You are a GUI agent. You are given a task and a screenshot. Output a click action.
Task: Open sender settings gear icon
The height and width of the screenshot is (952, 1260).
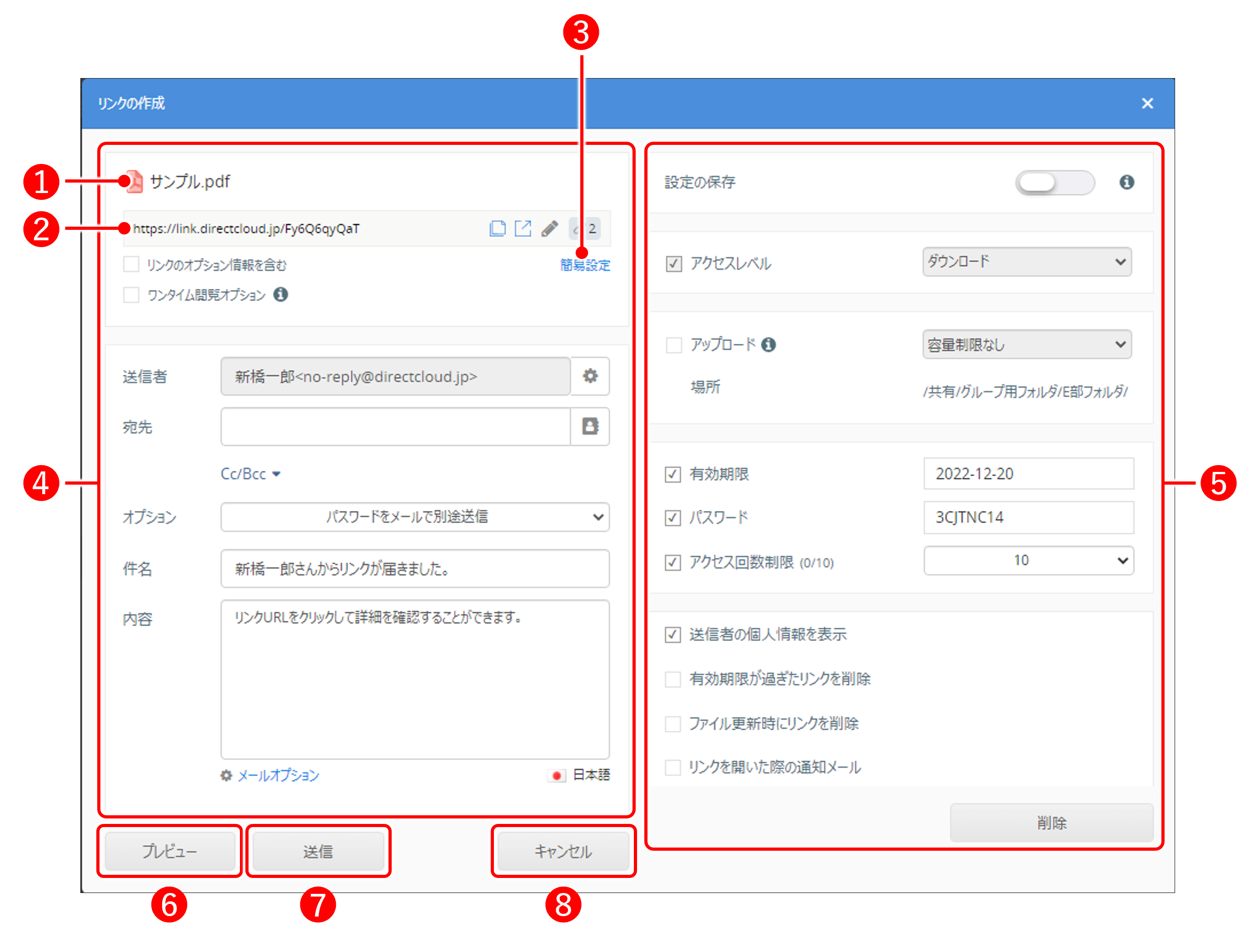pos(590,377)
